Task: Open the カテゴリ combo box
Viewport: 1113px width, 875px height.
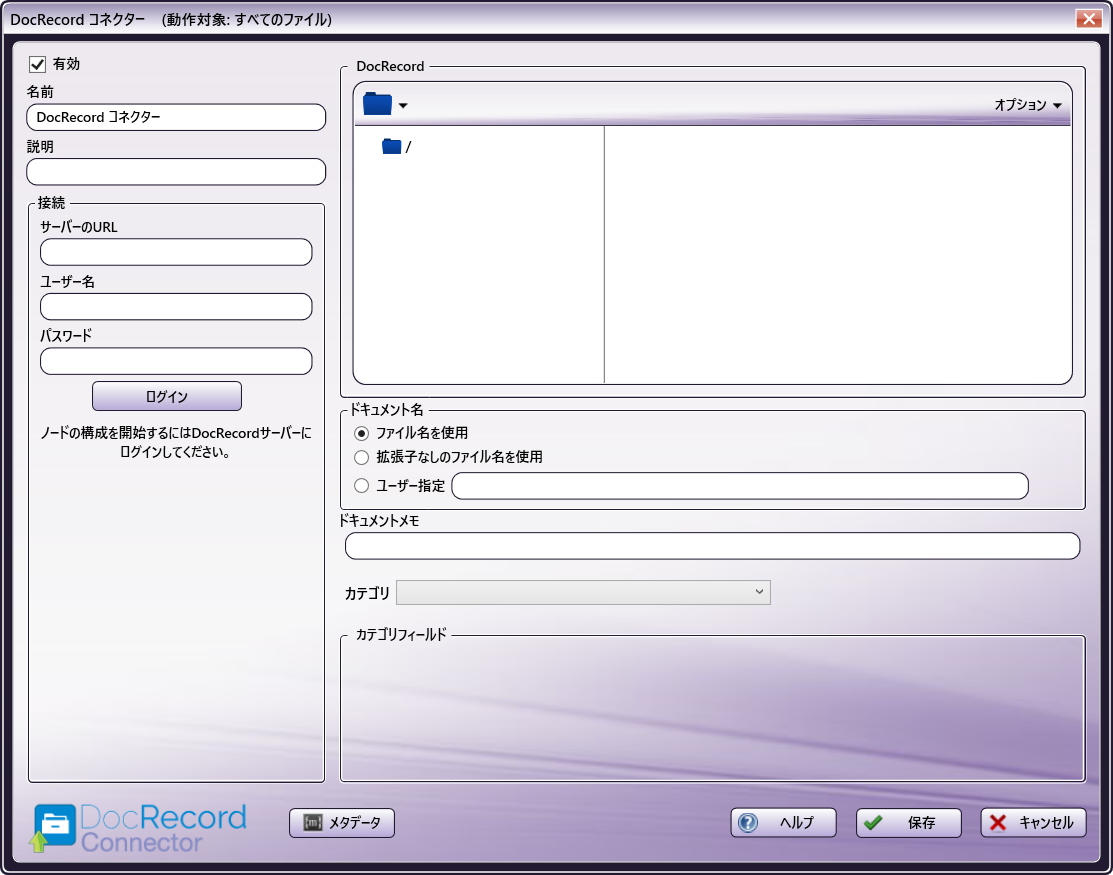Action: coord(583,593)
